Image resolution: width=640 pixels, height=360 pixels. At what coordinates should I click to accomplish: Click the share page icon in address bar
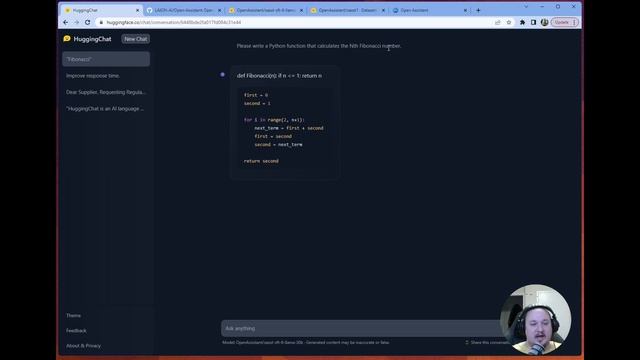498,22
